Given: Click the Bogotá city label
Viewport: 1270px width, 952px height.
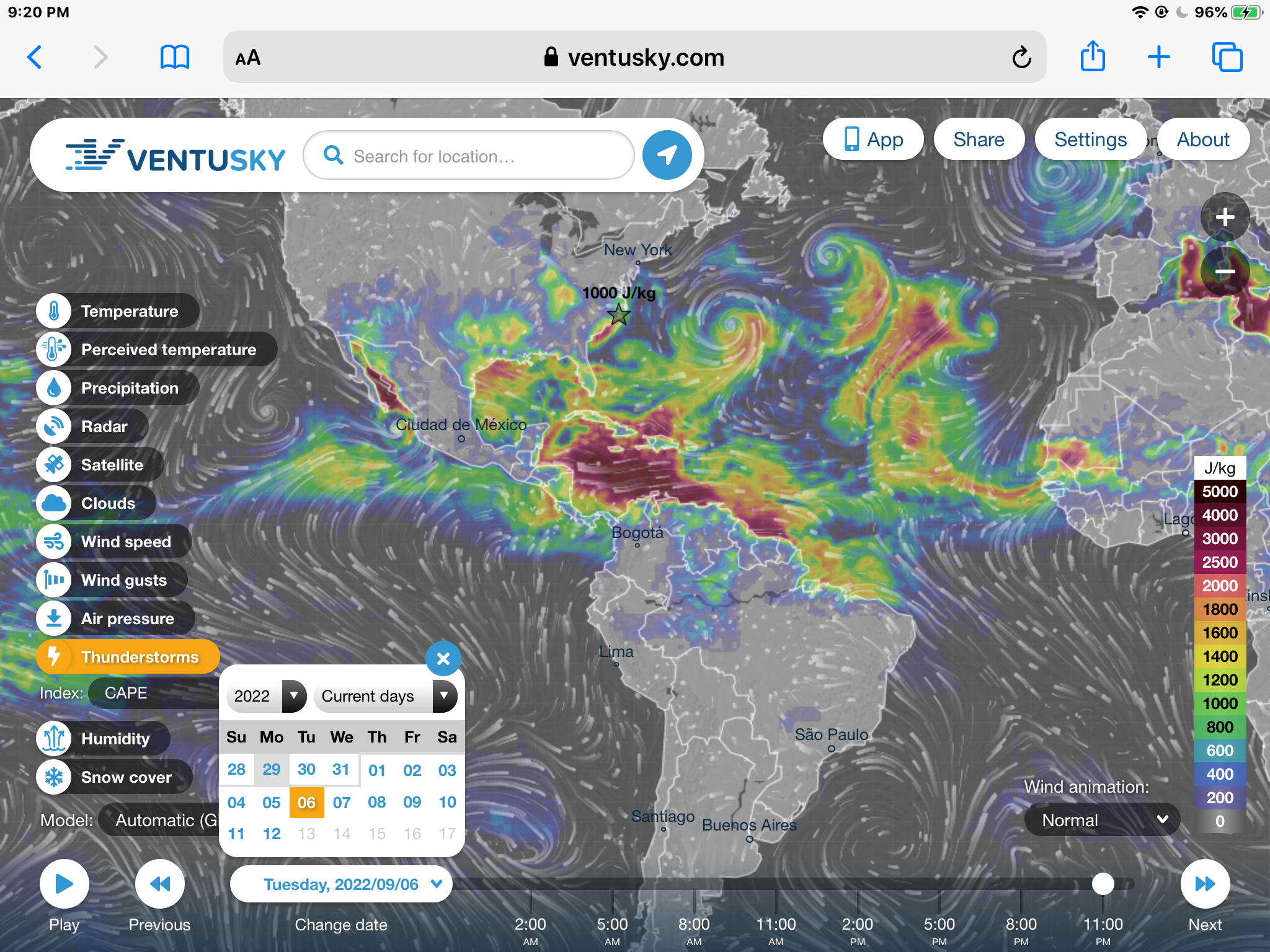Looking at the screenshot, I should coord(637,532).
